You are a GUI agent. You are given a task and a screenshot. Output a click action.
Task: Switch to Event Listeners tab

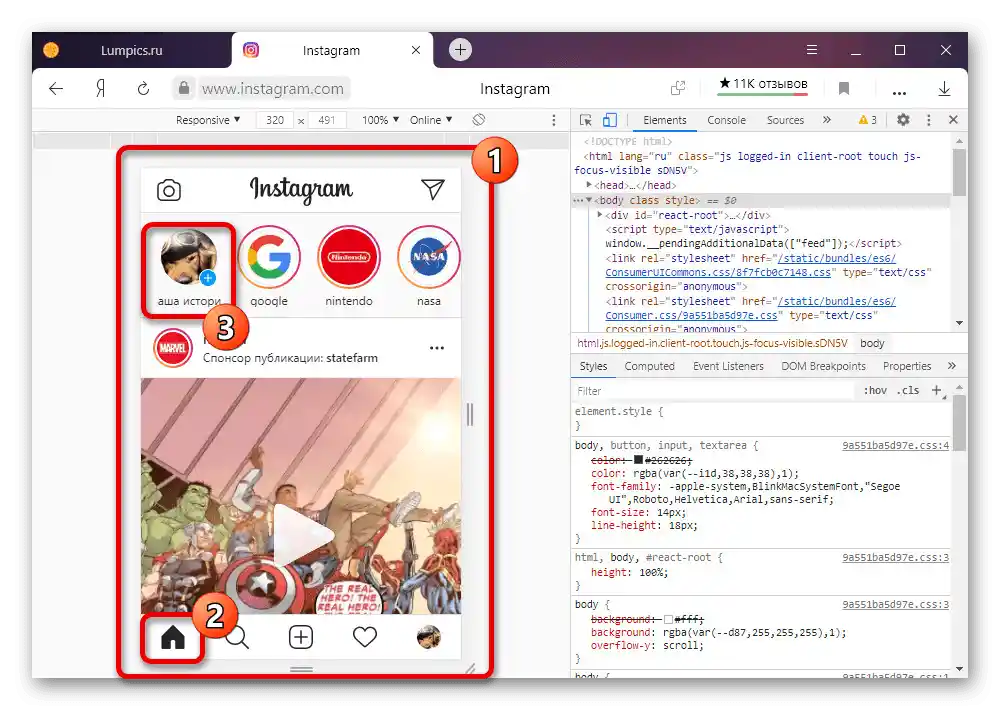point(728,366)
